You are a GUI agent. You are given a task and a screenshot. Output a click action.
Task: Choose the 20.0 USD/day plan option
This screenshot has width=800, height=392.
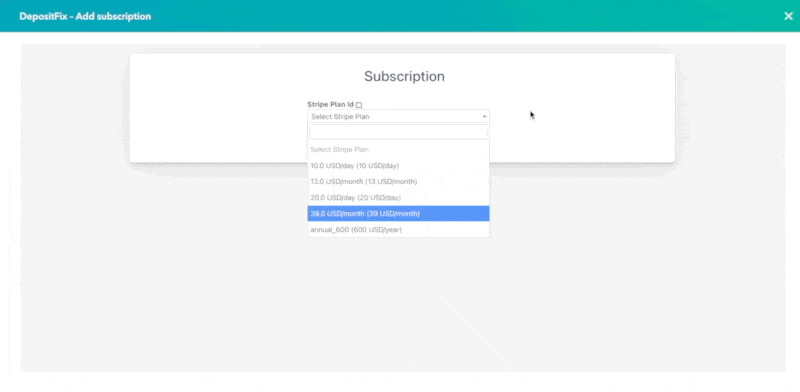[x=398, y=198]
